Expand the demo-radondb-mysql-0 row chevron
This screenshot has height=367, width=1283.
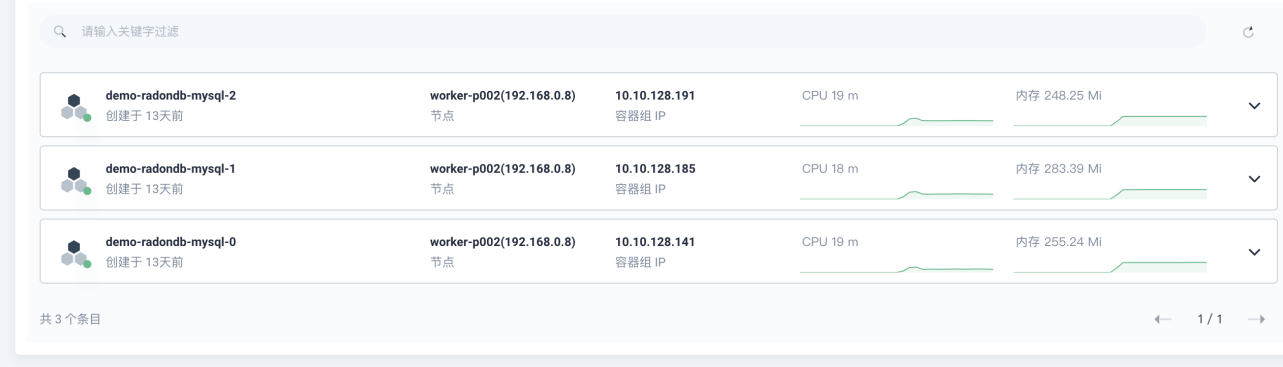pos(1254,252)
